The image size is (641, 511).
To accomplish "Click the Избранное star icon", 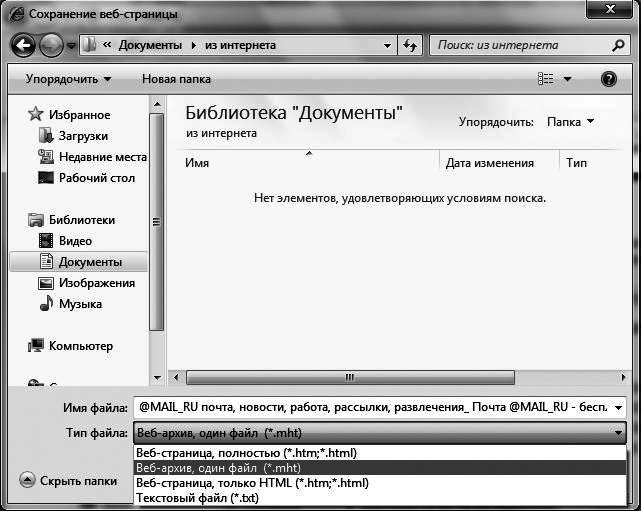I will click(36, 114).
